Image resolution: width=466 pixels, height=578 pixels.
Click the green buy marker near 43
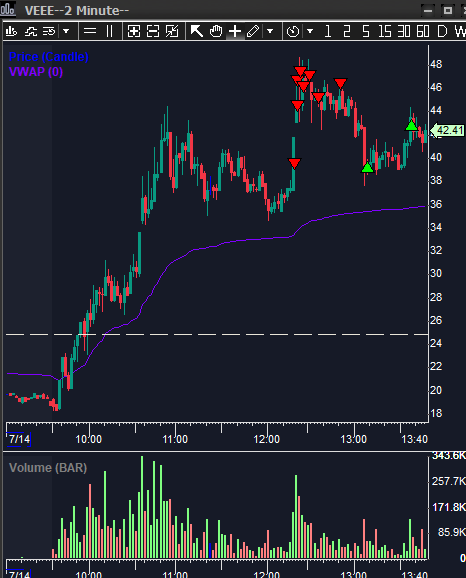click(x=411, y=126)
